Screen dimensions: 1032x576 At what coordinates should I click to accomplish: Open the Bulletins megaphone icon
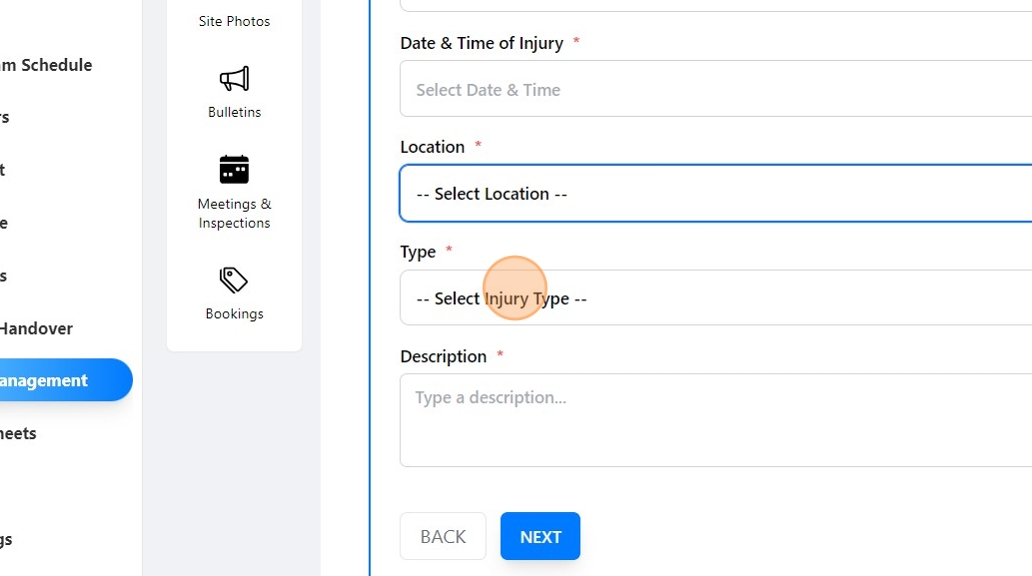(234, 79)
